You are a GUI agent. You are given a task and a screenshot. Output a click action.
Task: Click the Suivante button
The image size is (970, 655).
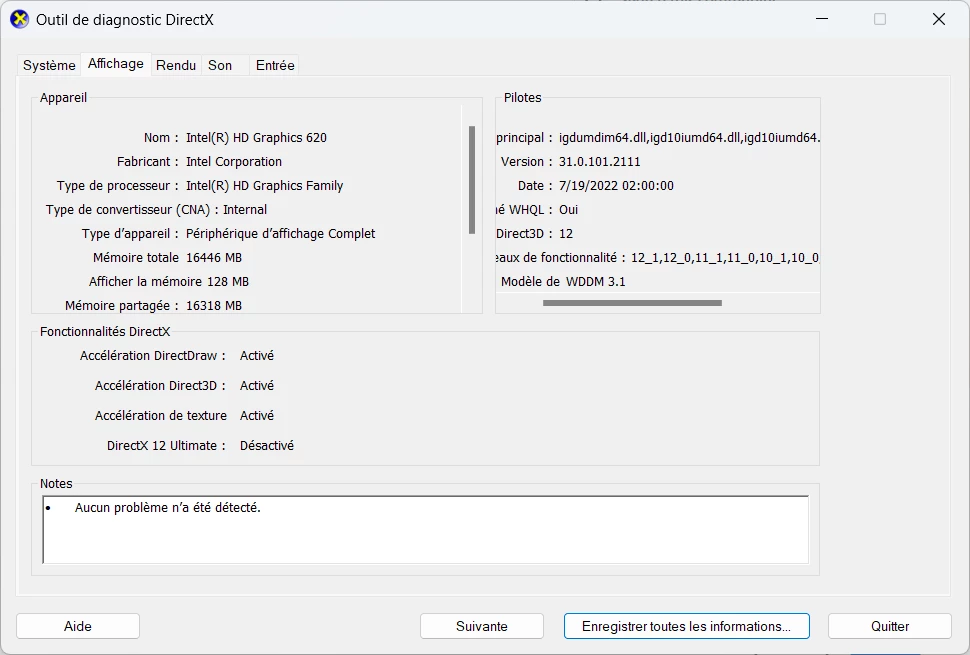[482, 626]
